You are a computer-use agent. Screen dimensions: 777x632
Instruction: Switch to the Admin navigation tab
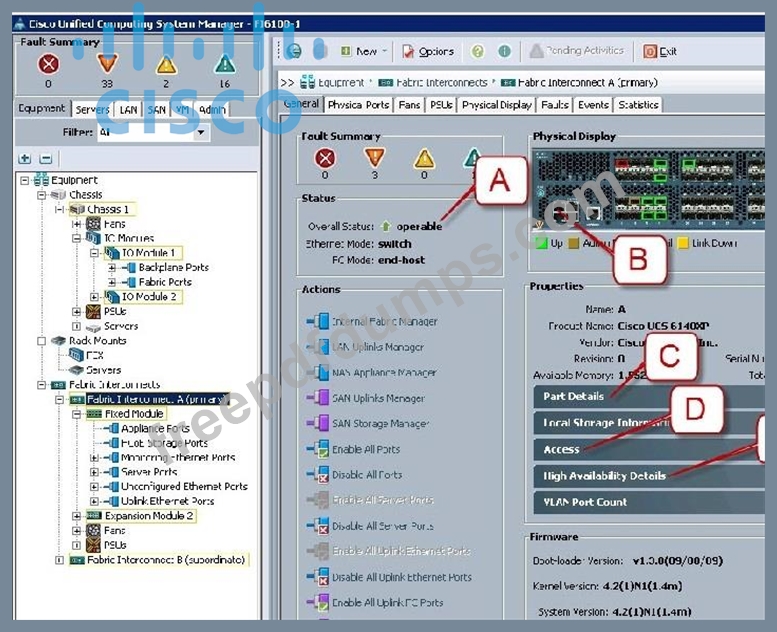[212, 110]
